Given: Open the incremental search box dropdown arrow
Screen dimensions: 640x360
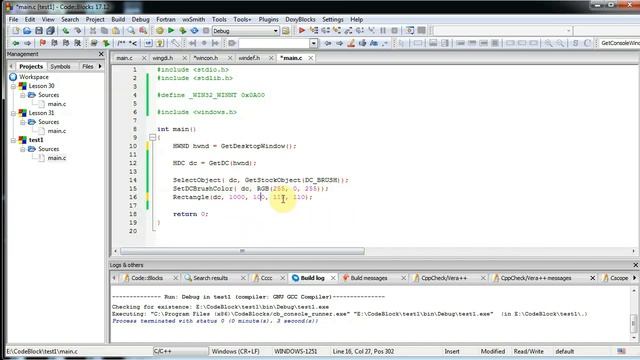Looking at the screenshot, I should coord(313,43).
